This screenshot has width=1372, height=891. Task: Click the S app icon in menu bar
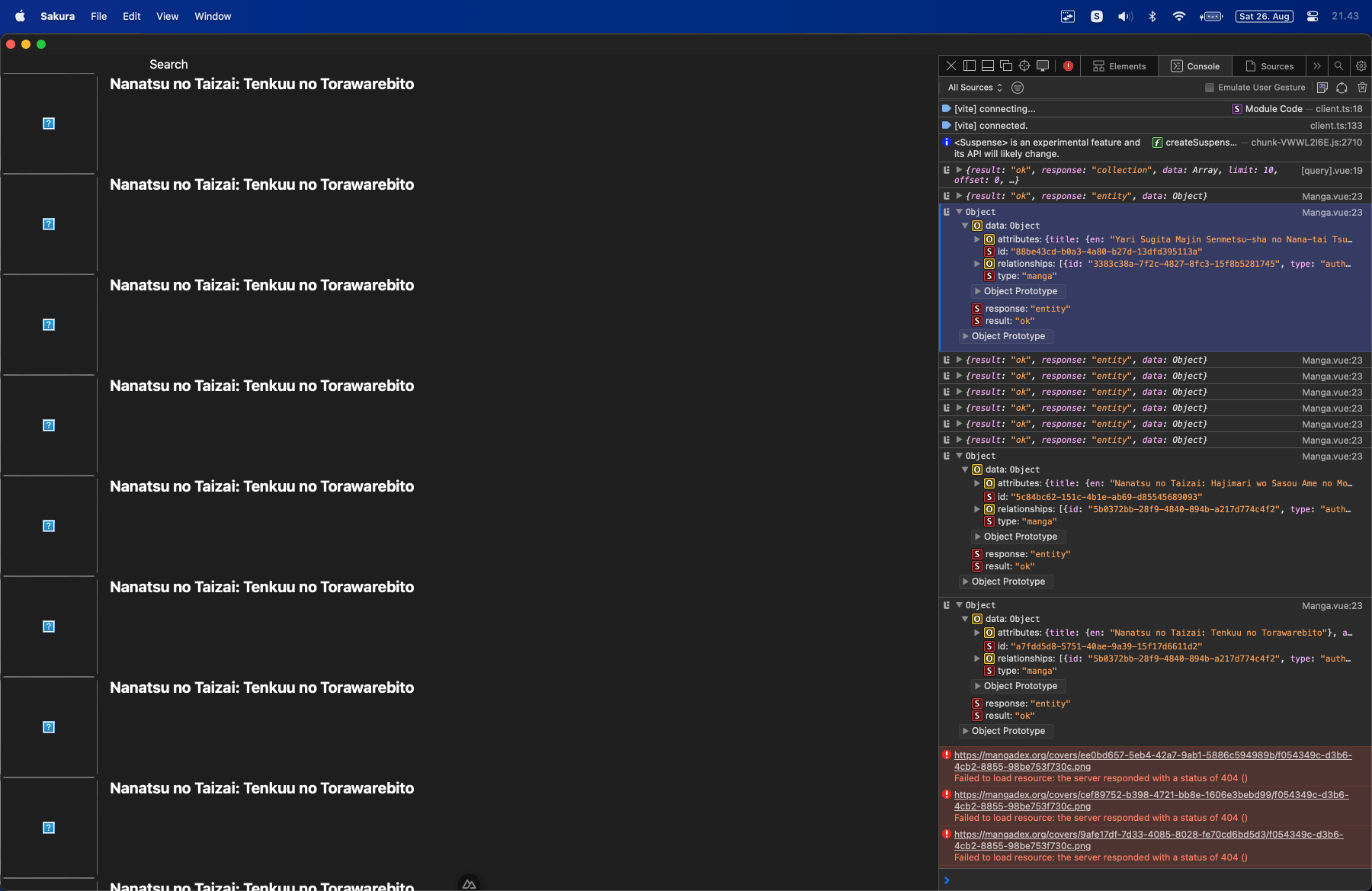[1097, 16]
